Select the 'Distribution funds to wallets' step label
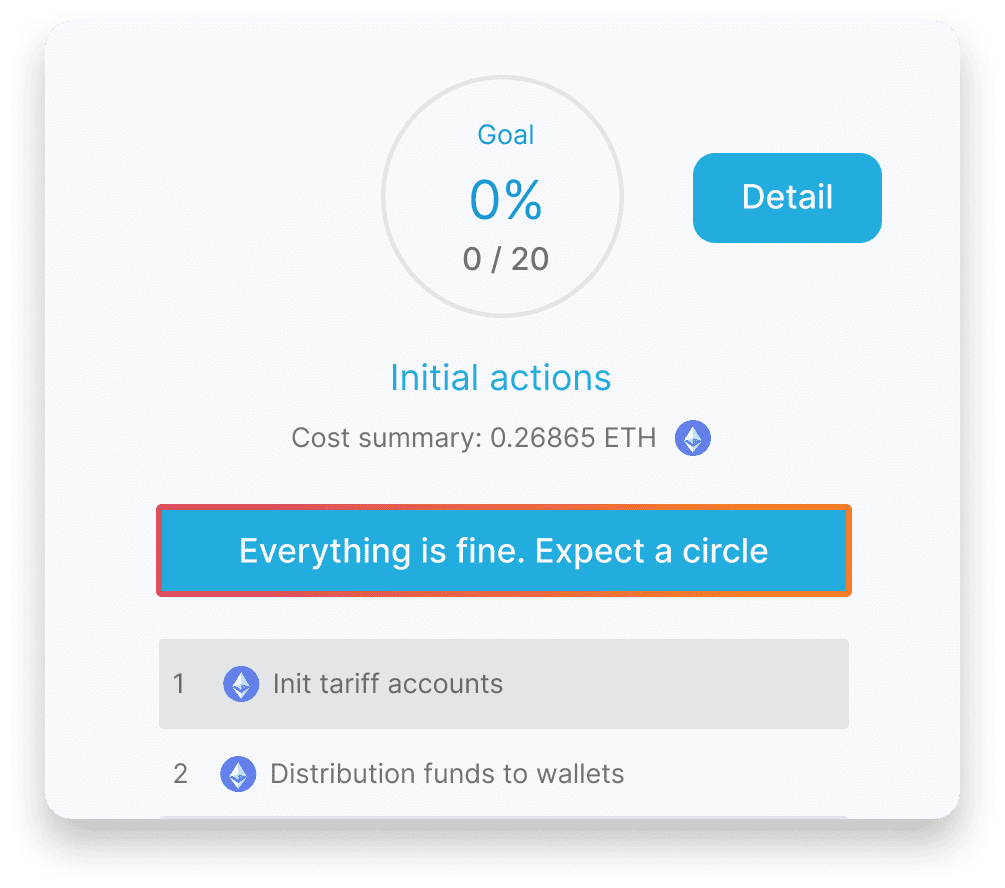 (x=447, y=774)
